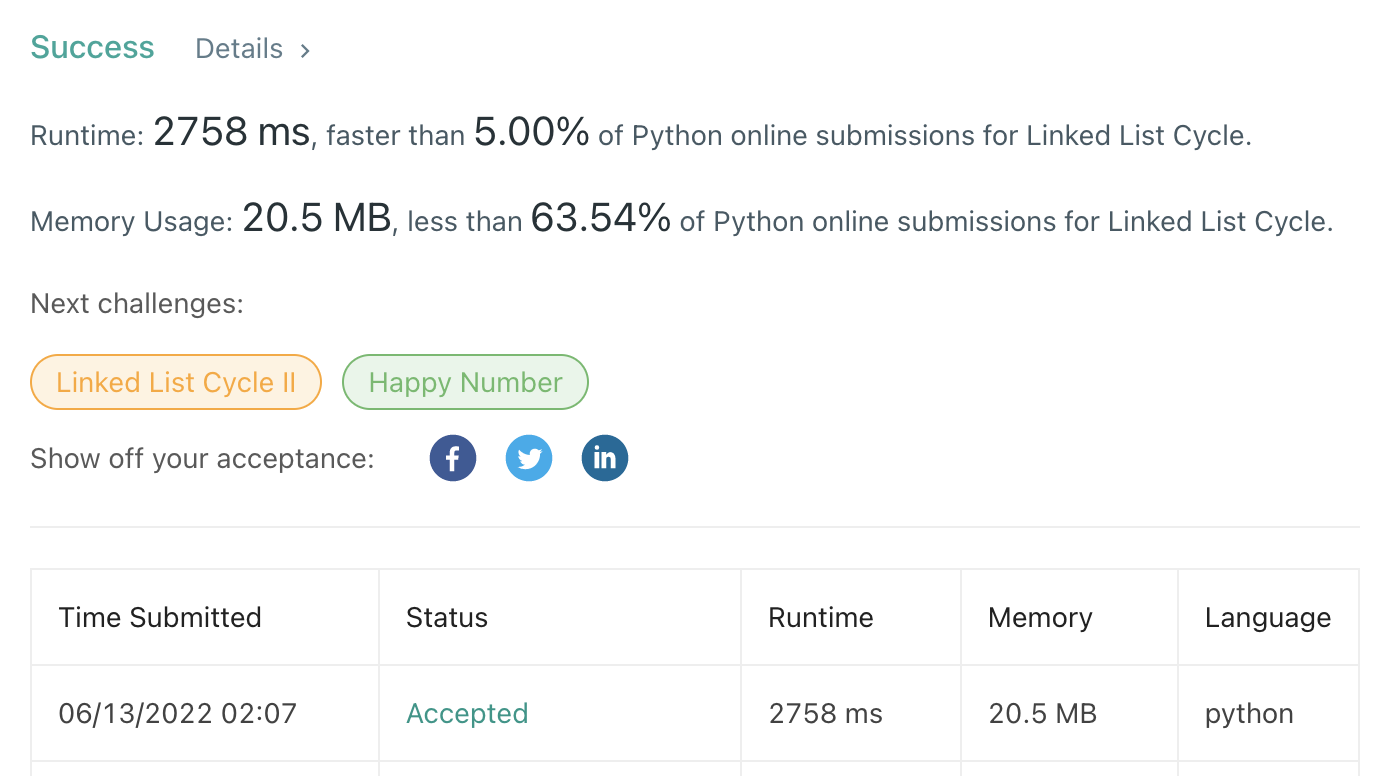The image size is (1376, 776).
Task: Click the Runtime column header
Action: [821, 617]
